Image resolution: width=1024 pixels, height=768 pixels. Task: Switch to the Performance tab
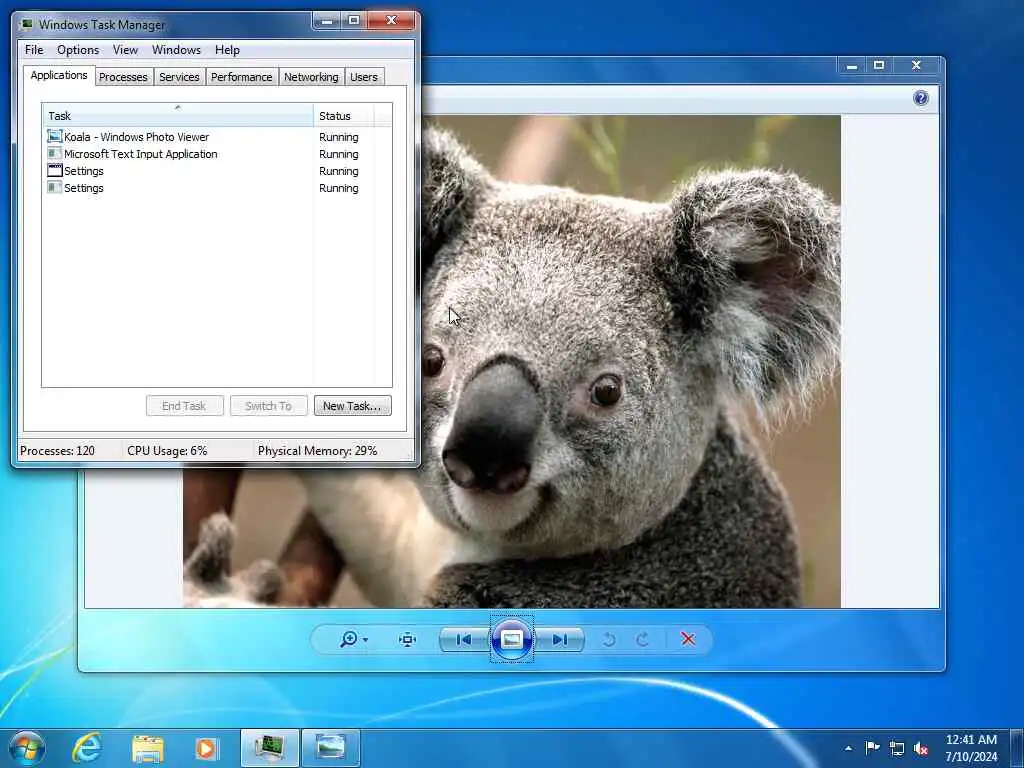pyautogui.click(x=242, y=77)
